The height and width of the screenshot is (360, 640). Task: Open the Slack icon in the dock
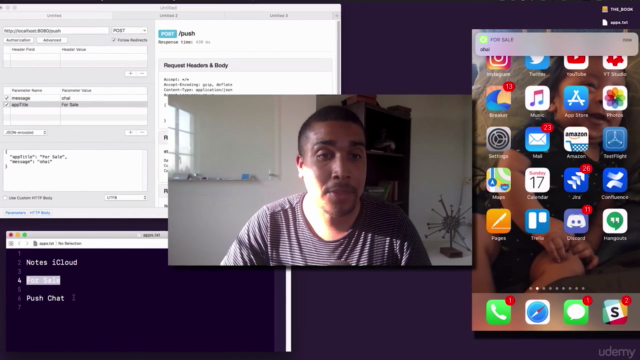coord(615,312)
